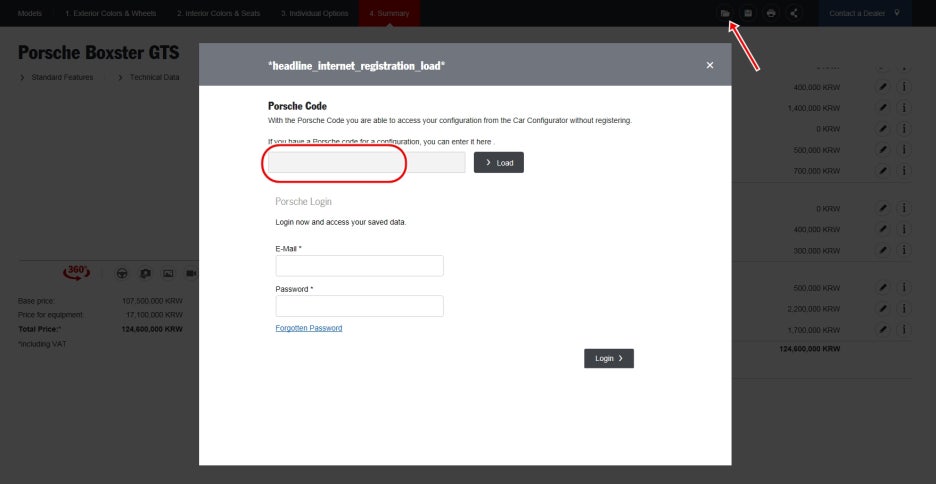Show info for the 2,200,000 KRW option

[x=904, y=309]
